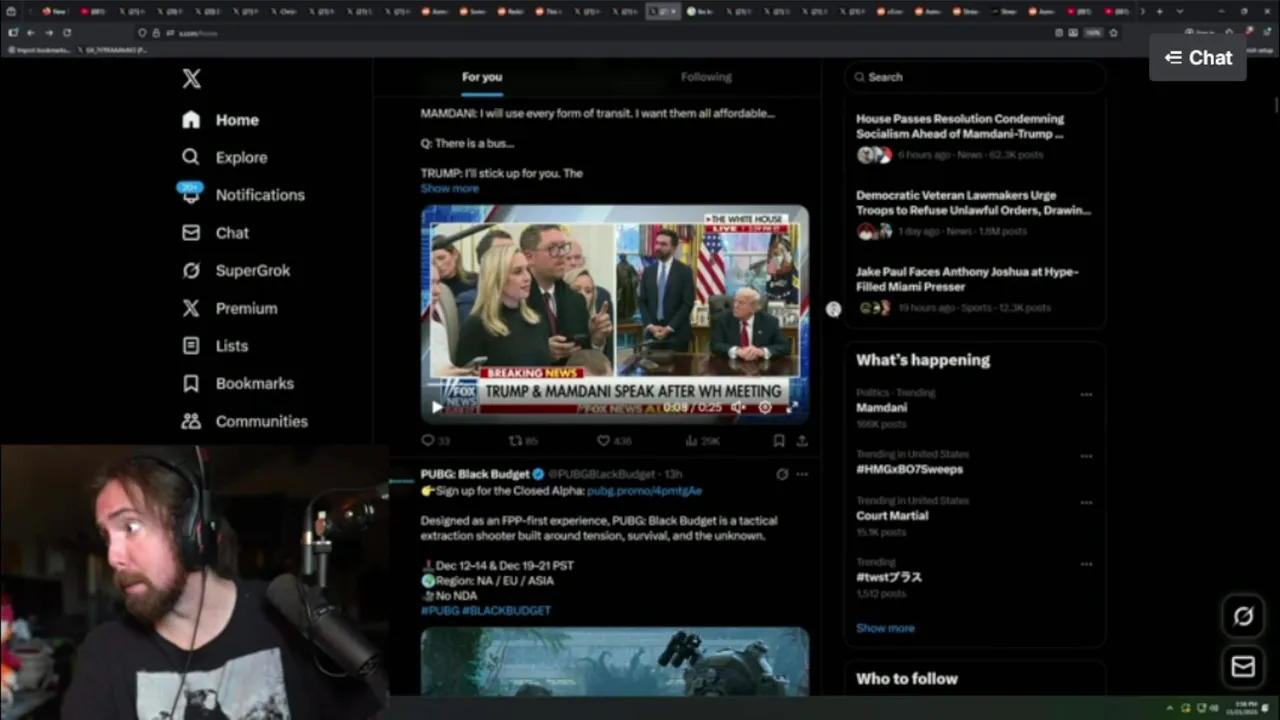Click the #BLACKBUDGET hashtag
1280x720 pixels.
[506, 610]
